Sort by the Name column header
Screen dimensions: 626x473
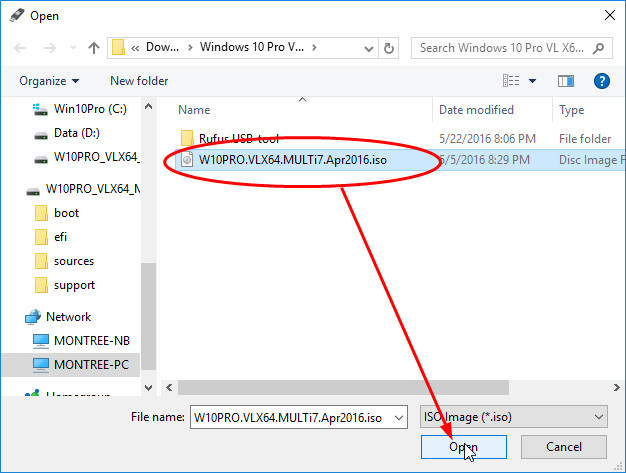pos(194,110)
